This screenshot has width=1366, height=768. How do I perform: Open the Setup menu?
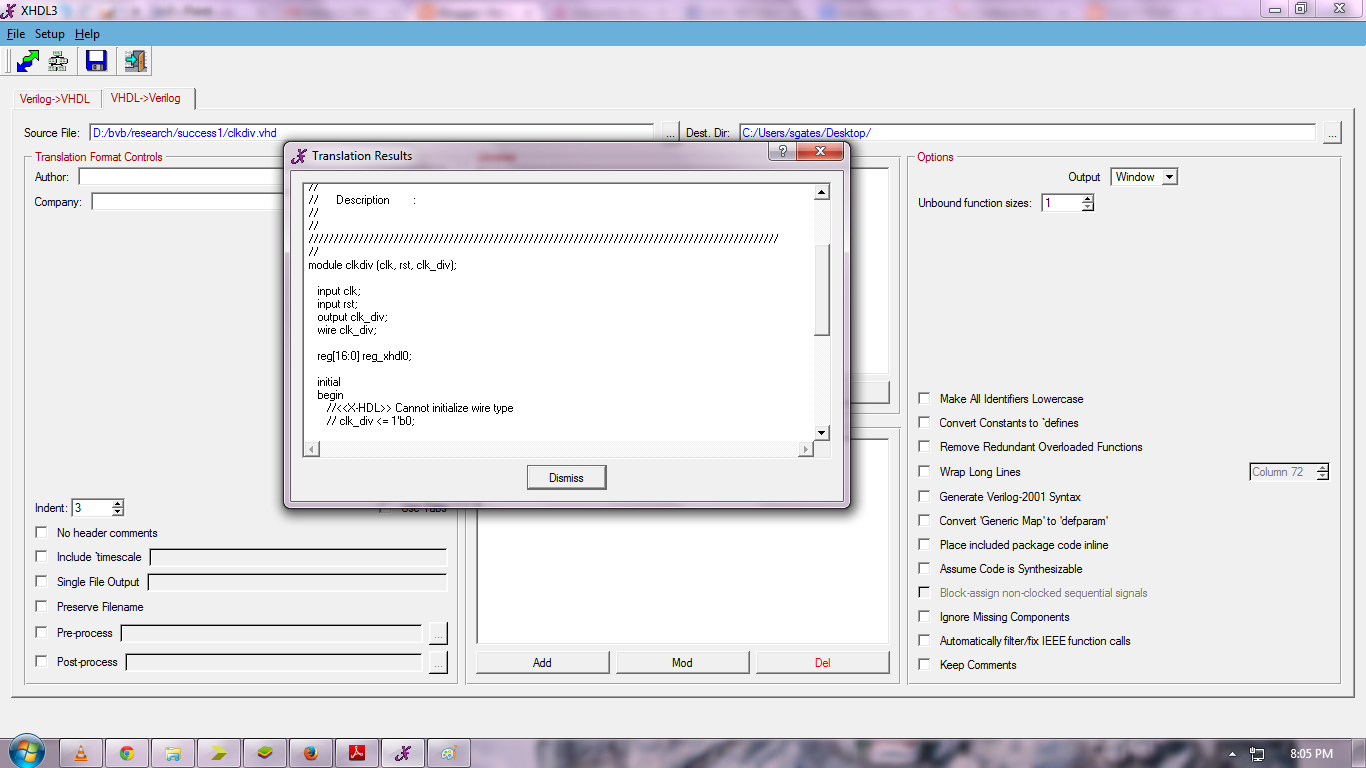pyautogui.click(x=49, y=33)
